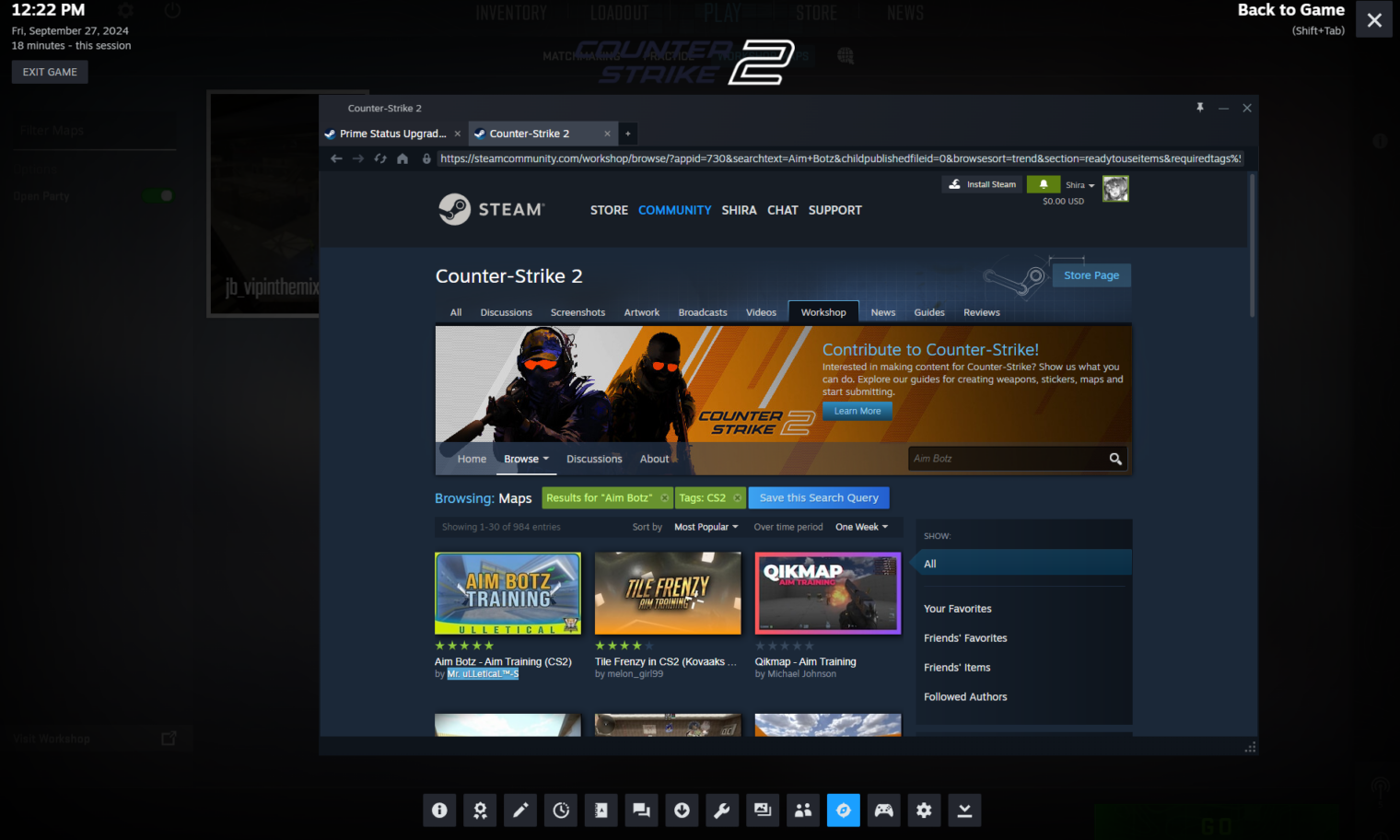Click Save this Search Query
The width and height of the screenshot is (1400, 840).
point(819,498)
